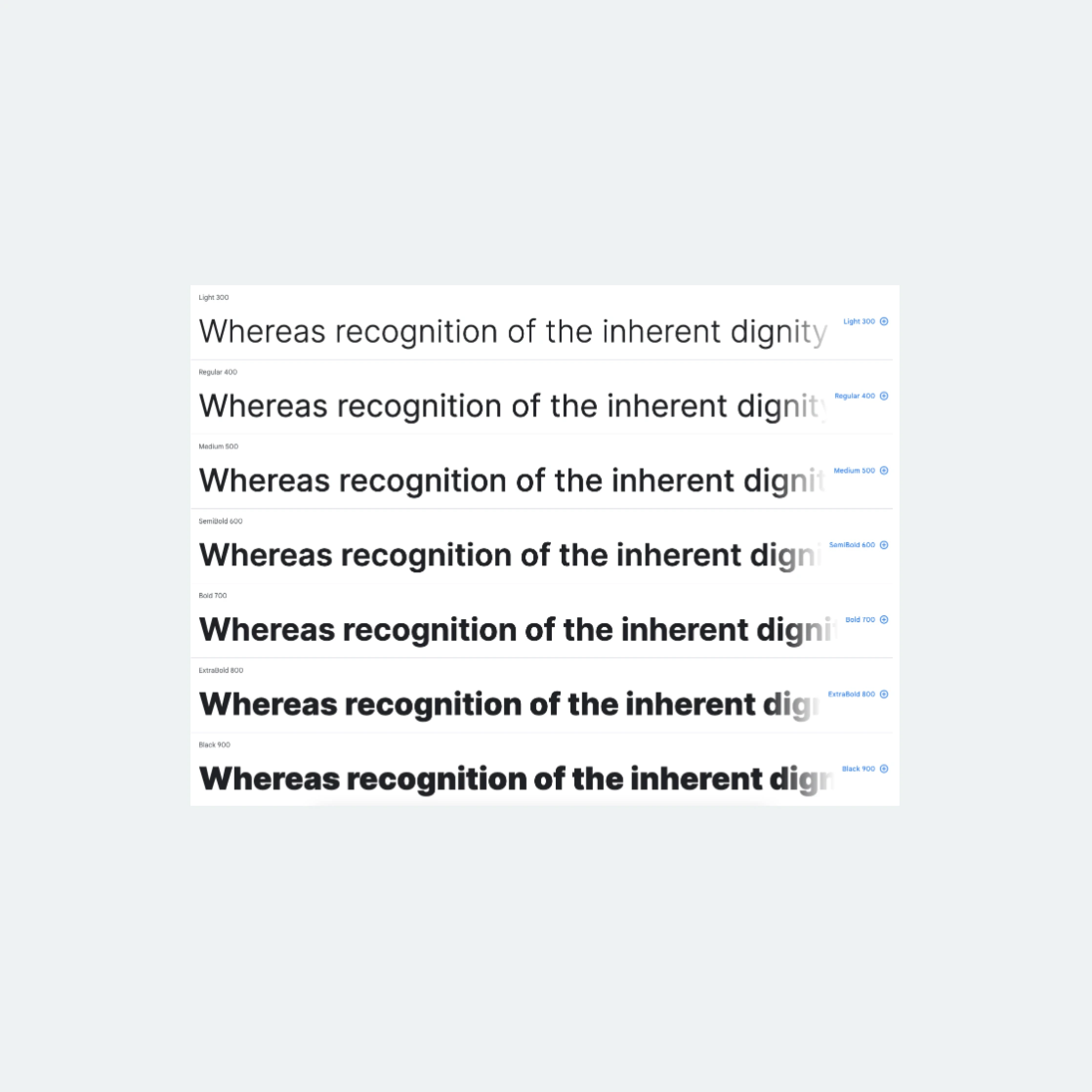This screenshot has height=1092, width=1092.
Task: Click the blue Bold 700 link
Action: click(x=860, y=619)
